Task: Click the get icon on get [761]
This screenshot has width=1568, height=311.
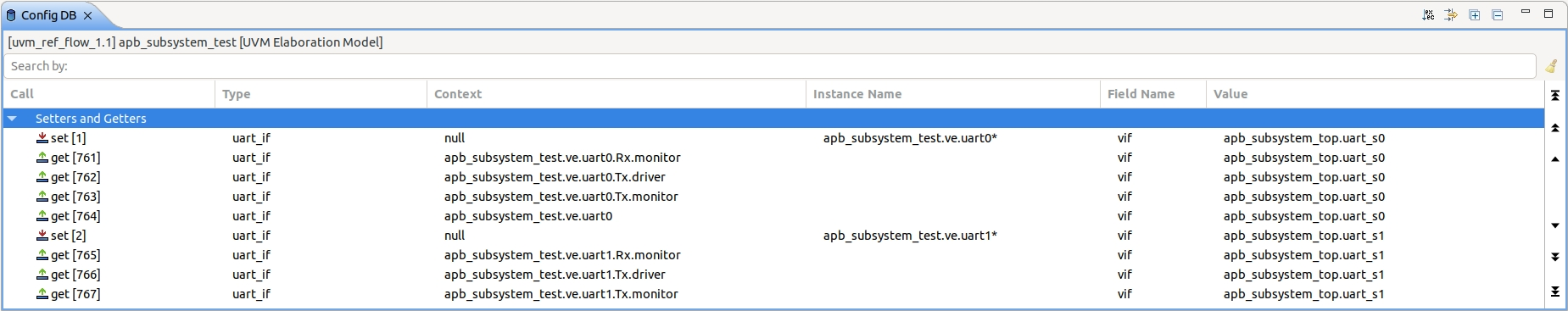Action: pyautogui.click(x=42, y=158)
